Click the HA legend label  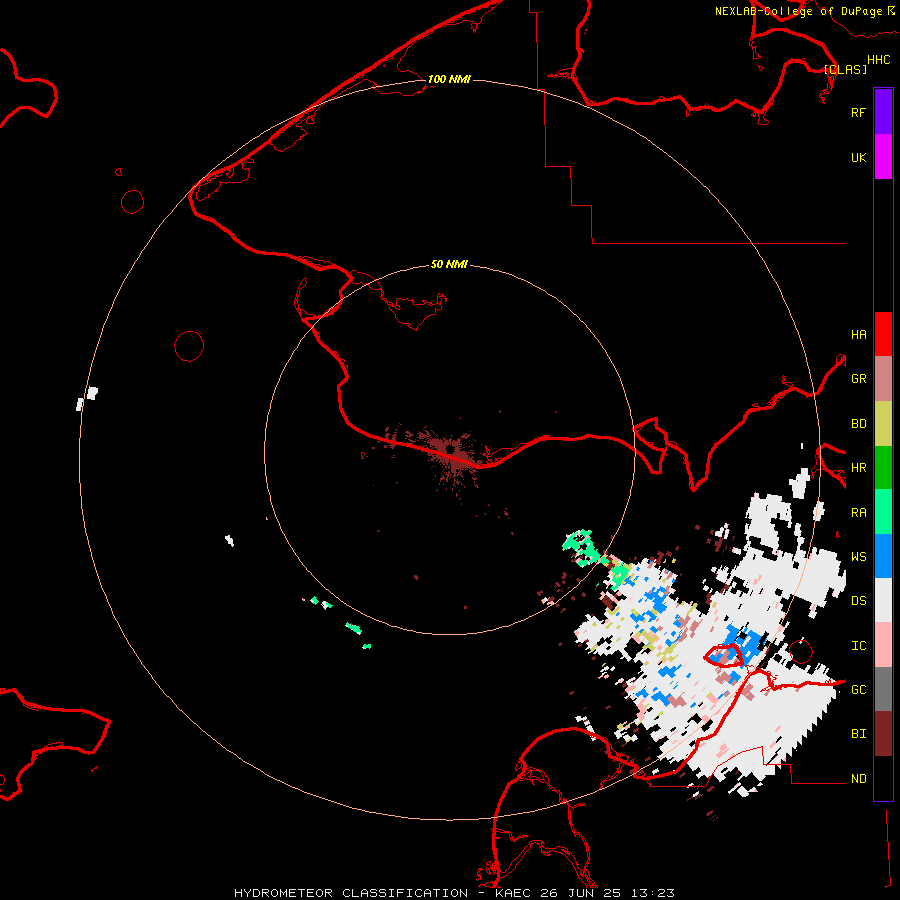[x=858, y=335]
